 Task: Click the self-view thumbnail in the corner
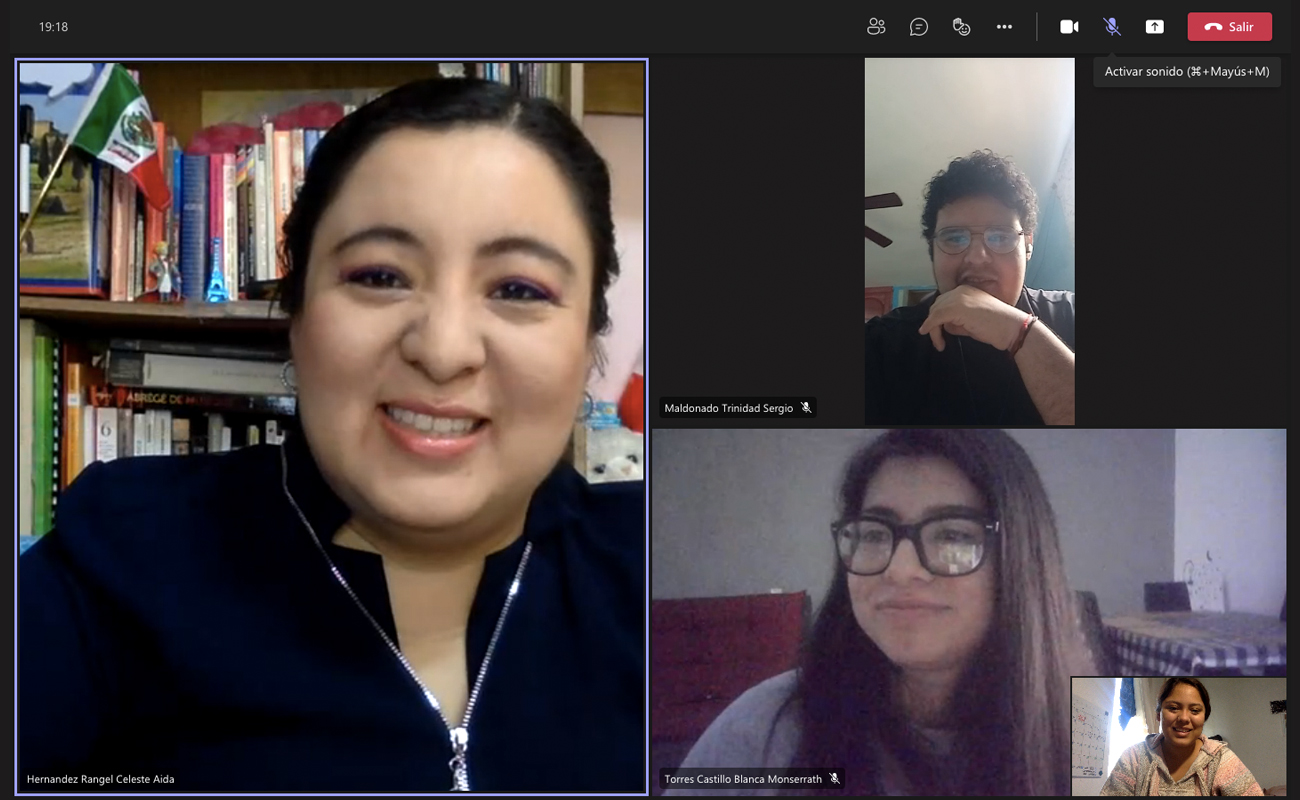pos(1178,736)
